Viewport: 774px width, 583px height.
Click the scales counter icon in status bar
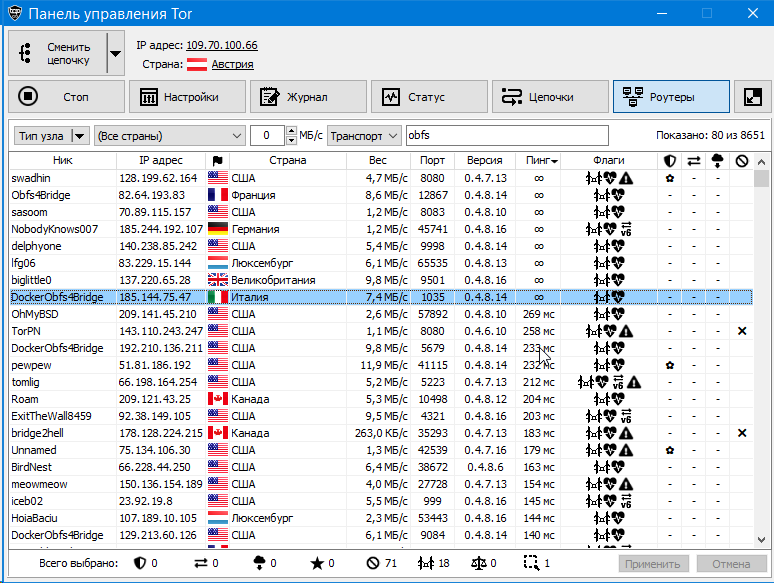click(479, 563)
